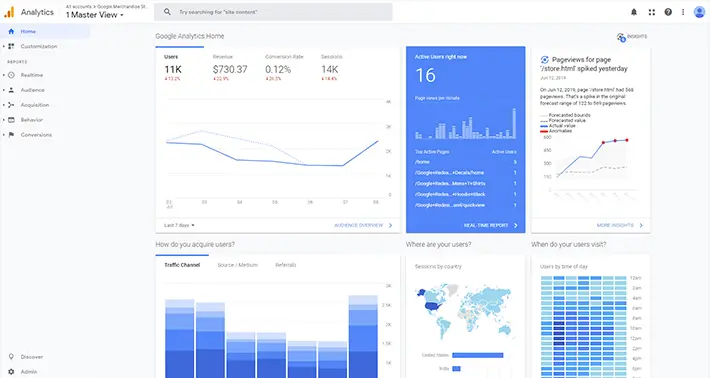This screenshot has width=710, height=378.
Task: Open the Last 7 days date dropdown
Action: pos(179,225)
